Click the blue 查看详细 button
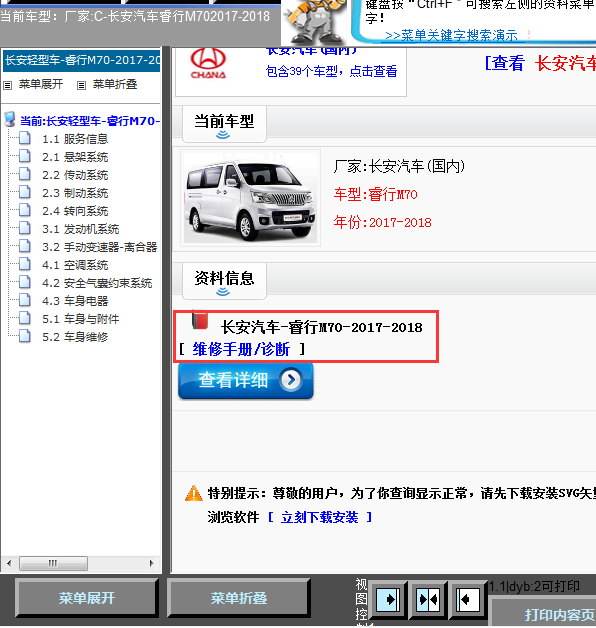Image resolution: width=596 pixels, height=628 pixels. [x=246, y=380]
